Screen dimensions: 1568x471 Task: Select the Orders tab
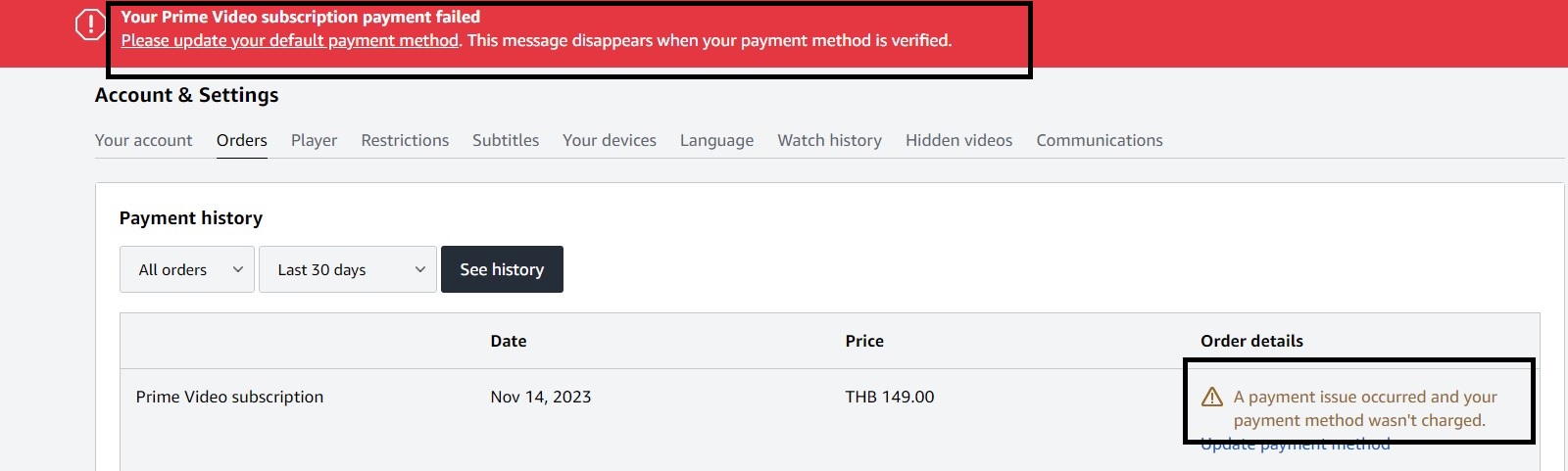point(242,140)
